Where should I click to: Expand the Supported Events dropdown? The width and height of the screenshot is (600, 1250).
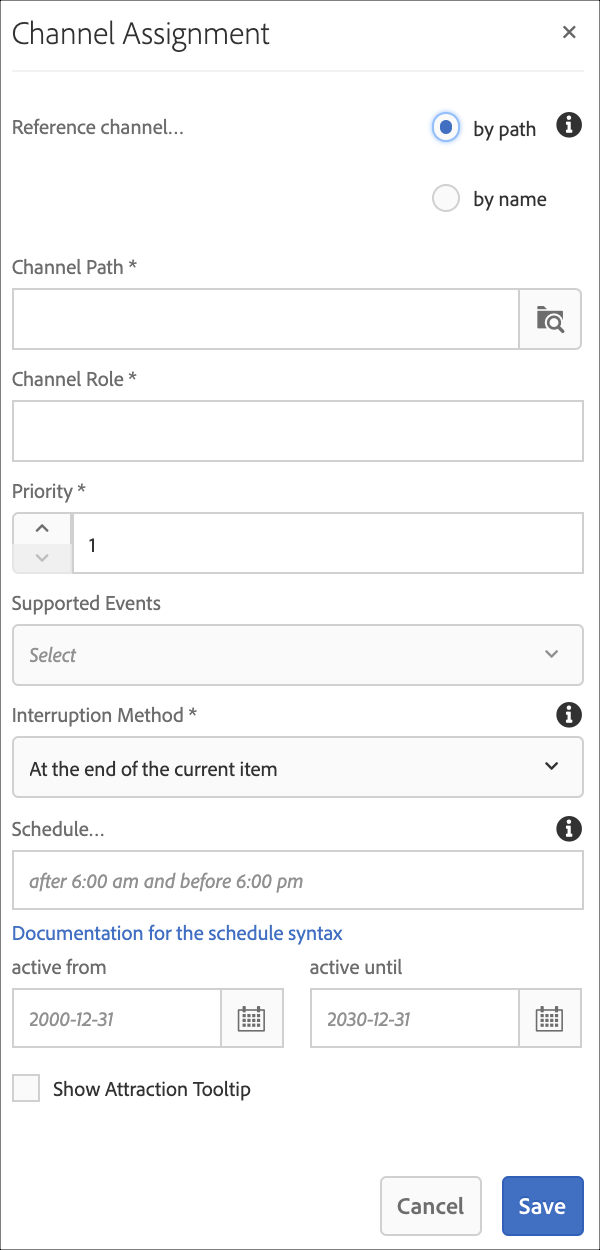tap(297, 655)
